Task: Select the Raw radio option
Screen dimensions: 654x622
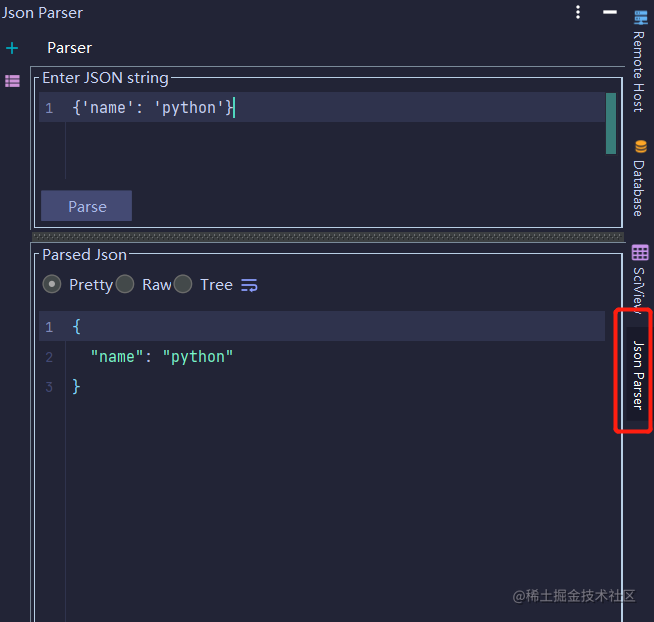Action: [x=144, y=285]
